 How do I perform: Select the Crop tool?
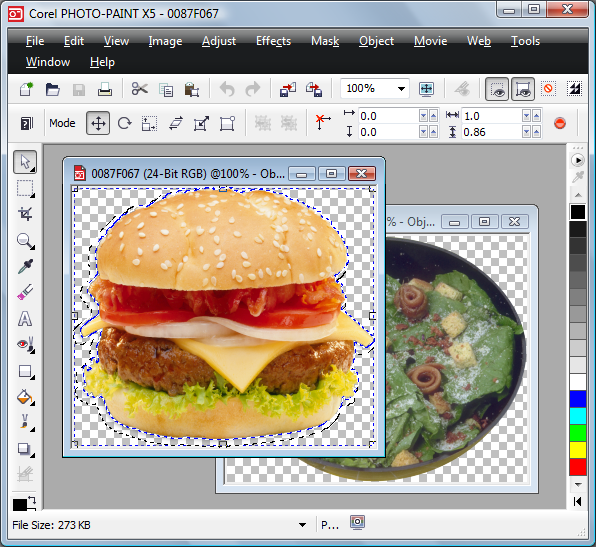(25, 214)
